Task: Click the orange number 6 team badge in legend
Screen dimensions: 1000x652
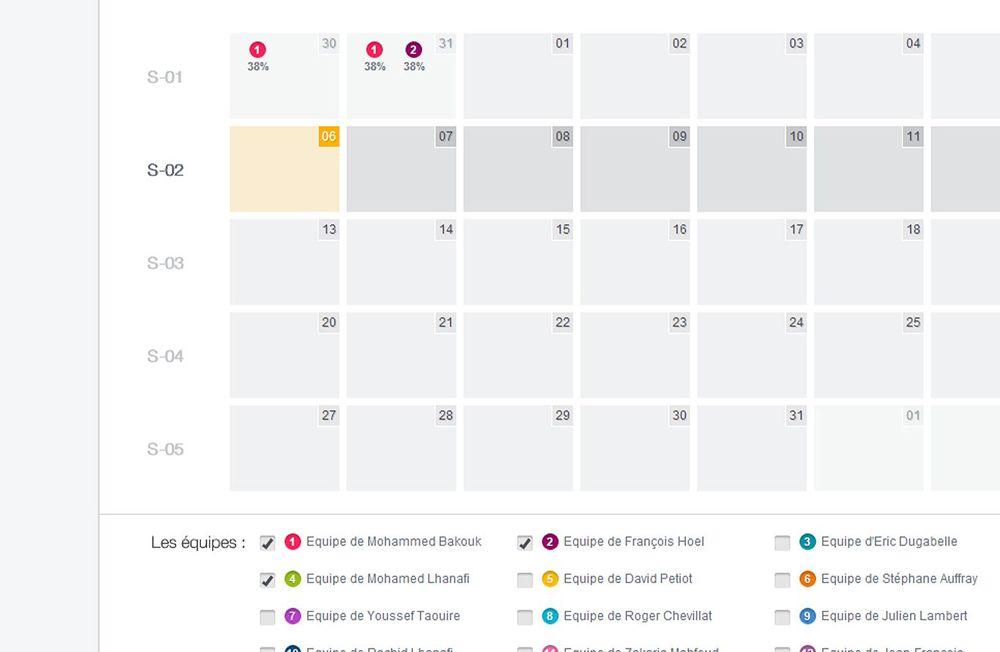Action: pos(808,579)
